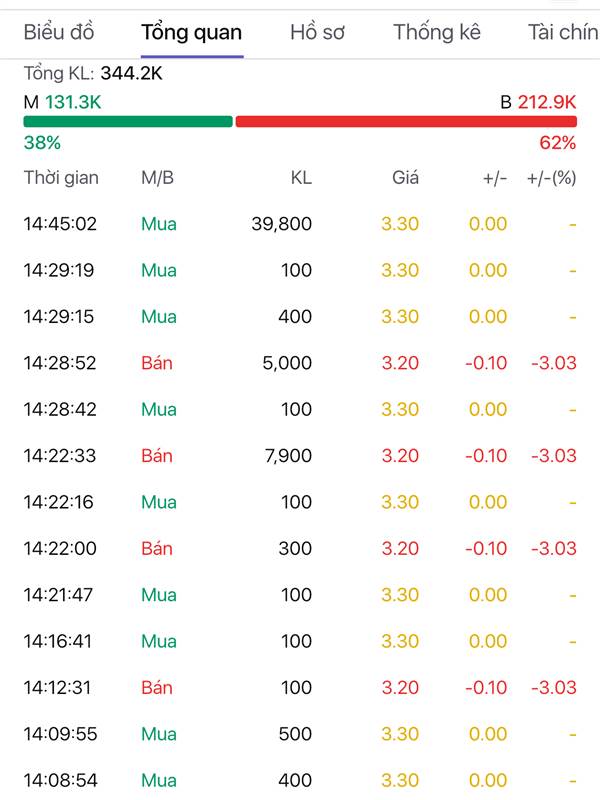Screen dimensions: 600x800
Task: Click the green buy volume bar
Action: [128, 121]
